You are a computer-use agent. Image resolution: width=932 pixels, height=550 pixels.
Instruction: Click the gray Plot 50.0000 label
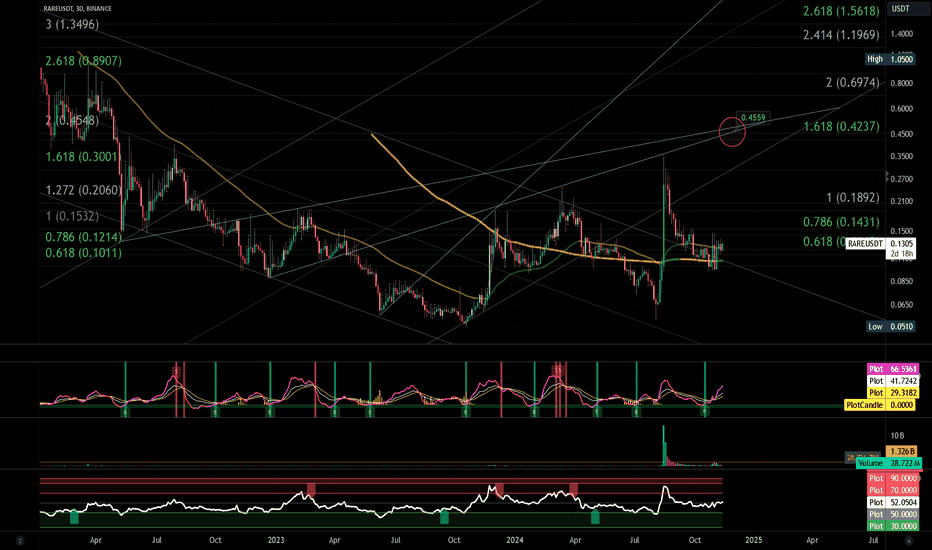pos(893,514)
